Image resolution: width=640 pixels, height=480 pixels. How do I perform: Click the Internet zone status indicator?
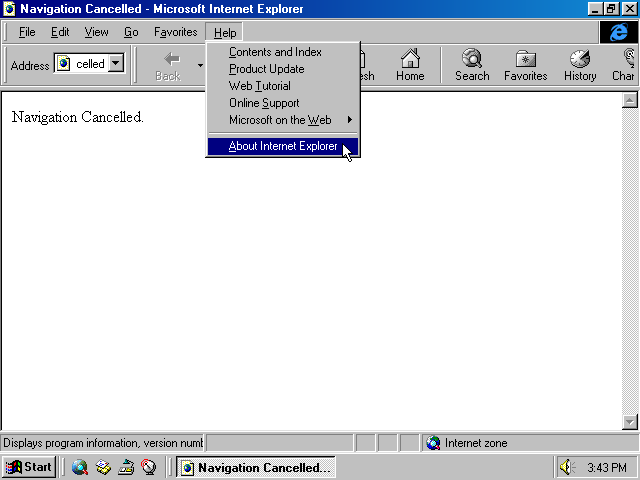pos(530,443)
